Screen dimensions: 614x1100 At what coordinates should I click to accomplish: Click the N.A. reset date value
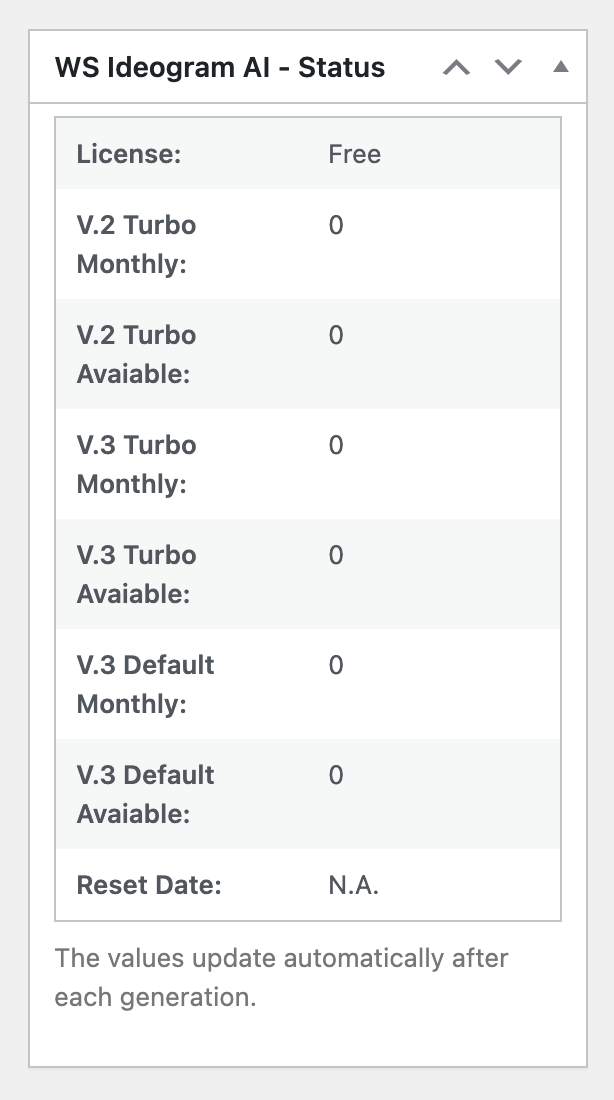click(x=353, y=885)
